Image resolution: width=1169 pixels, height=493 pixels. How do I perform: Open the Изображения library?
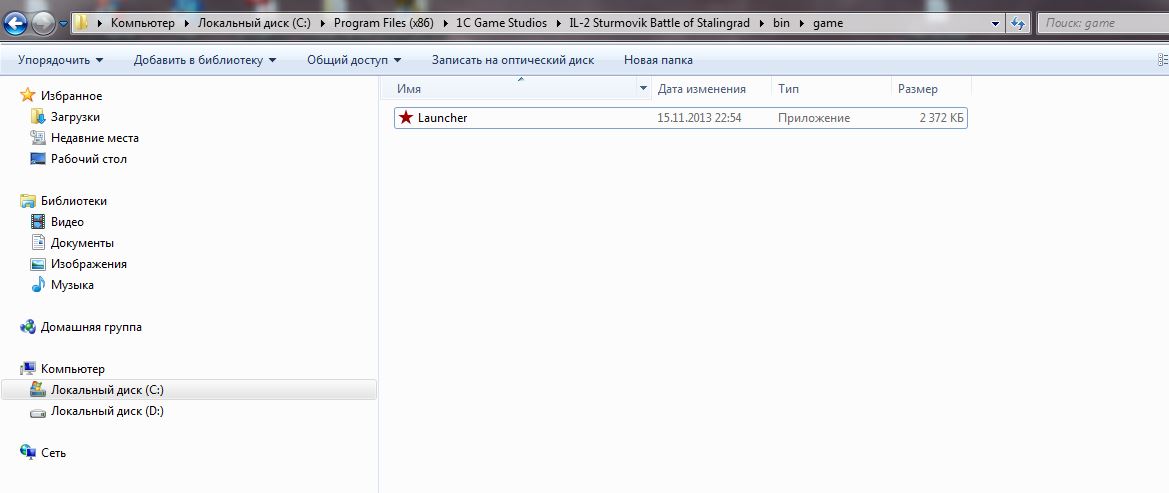[89, 264]
